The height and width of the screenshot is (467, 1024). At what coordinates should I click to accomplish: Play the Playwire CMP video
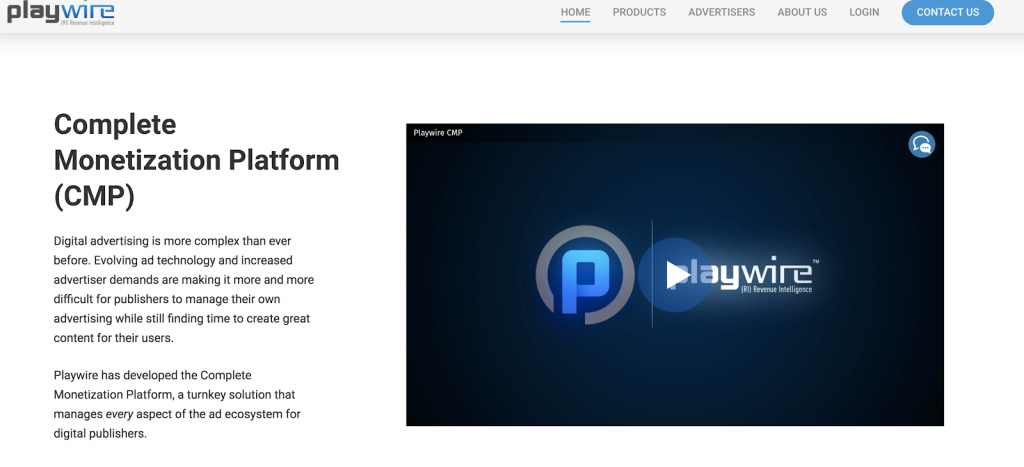click(x=675, y=274)
